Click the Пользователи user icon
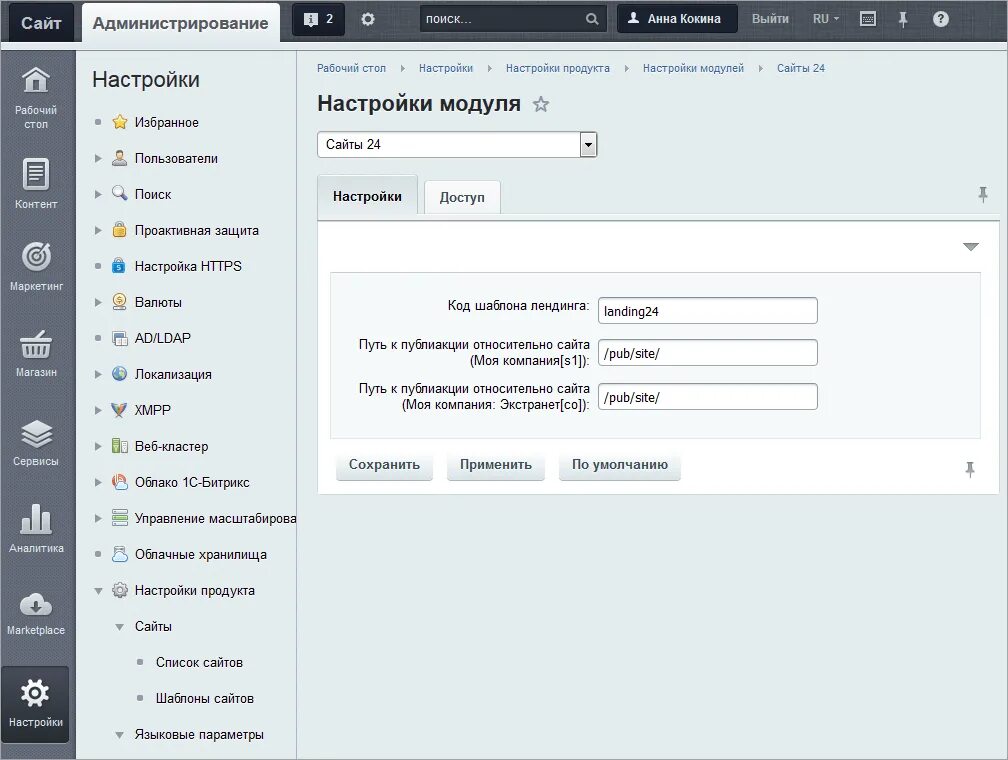This screenshot has width=1008, height=760. pyautogui.click(x=120, y=158)
